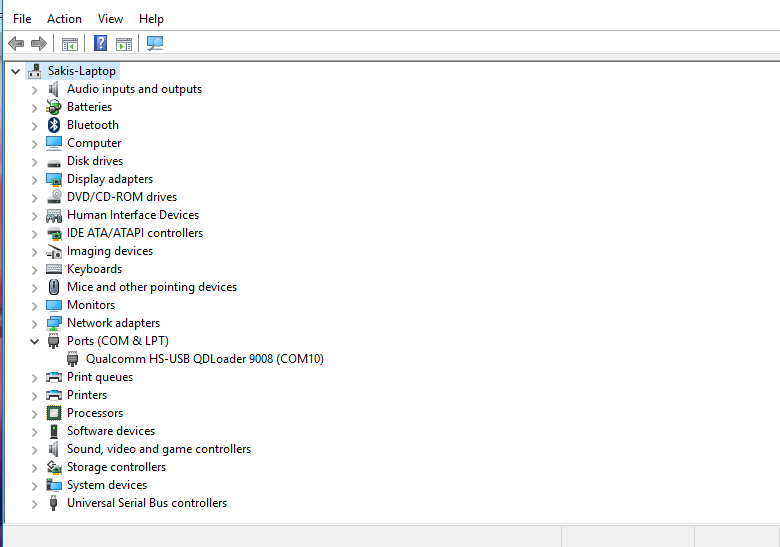Click the Monitors category icon

54,305
